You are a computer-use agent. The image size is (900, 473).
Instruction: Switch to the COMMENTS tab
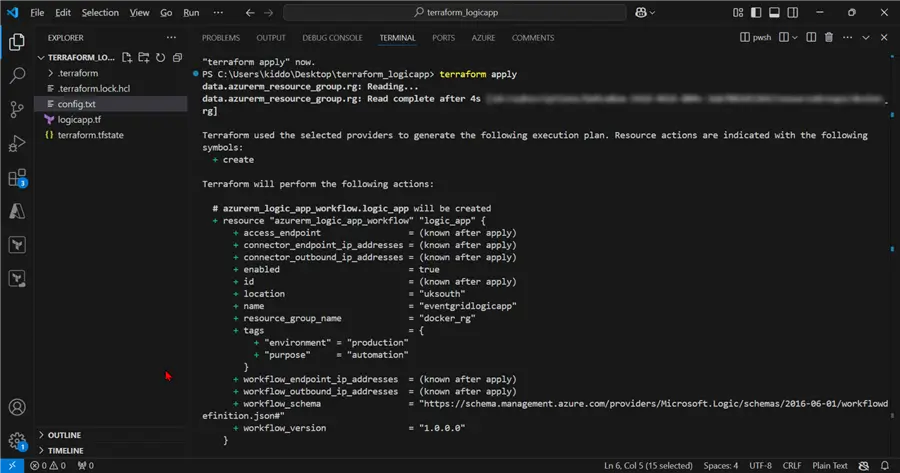pos(533,38)
